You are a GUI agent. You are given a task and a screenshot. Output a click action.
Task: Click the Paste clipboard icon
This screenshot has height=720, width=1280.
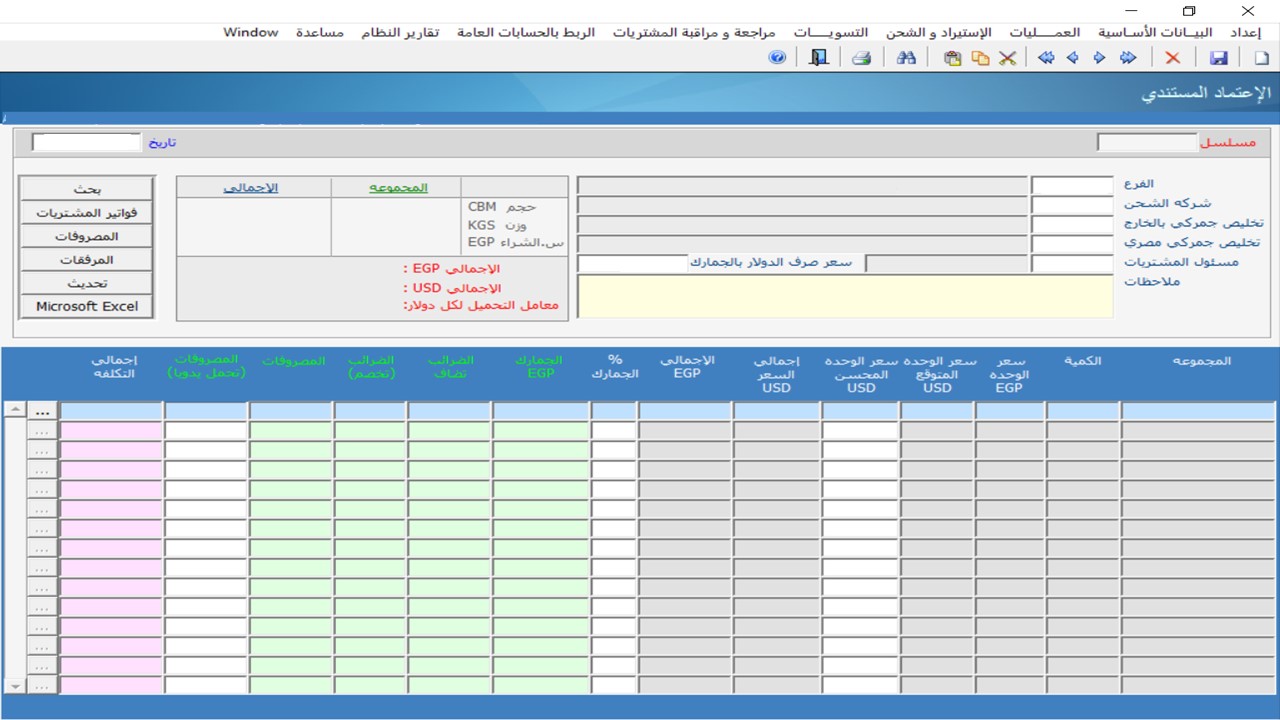click(x=952, y=58)
